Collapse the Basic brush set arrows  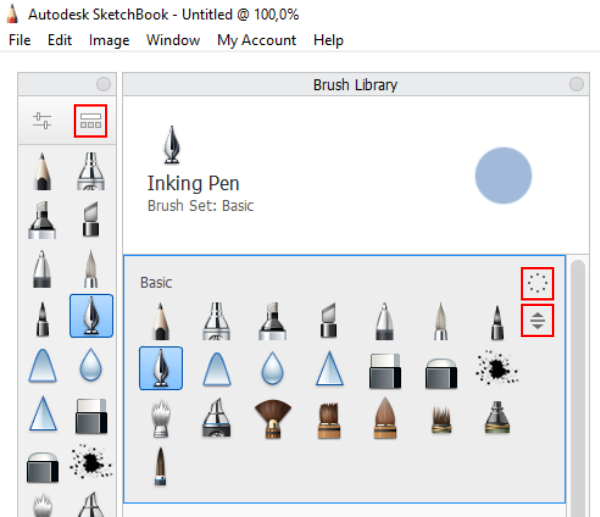(537, 320)
